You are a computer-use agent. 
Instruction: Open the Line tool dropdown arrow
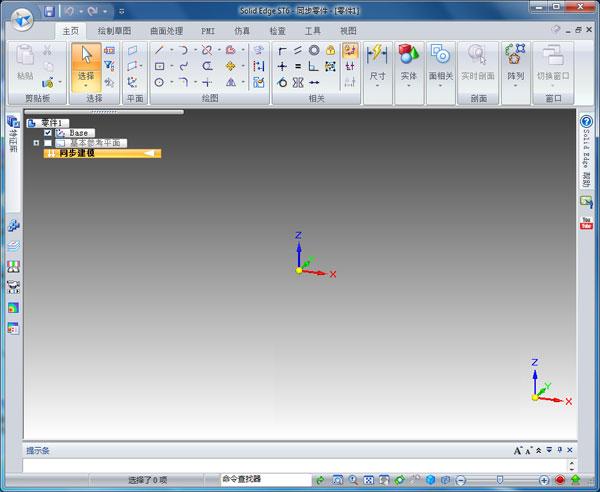coord(171,50)
